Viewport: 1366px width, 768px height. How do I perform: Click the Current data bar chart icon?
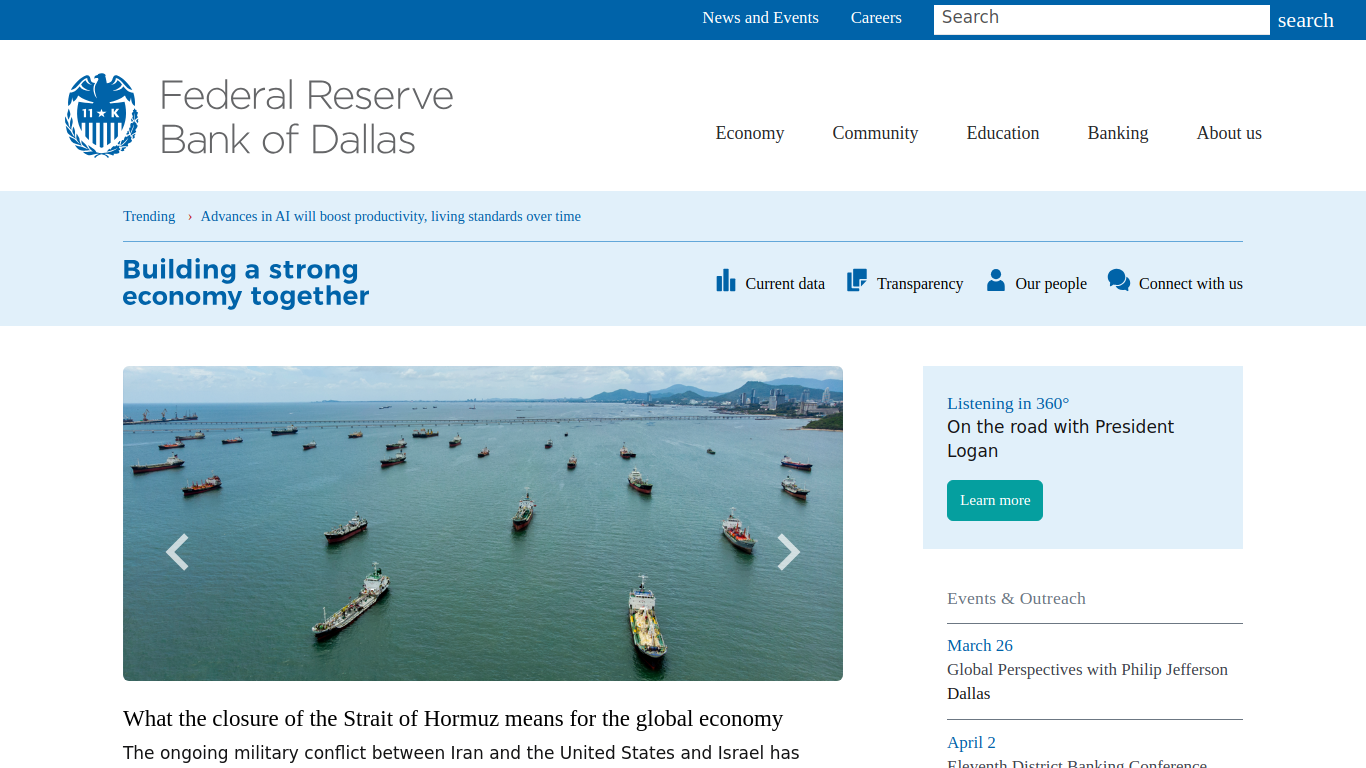(726, 281)
